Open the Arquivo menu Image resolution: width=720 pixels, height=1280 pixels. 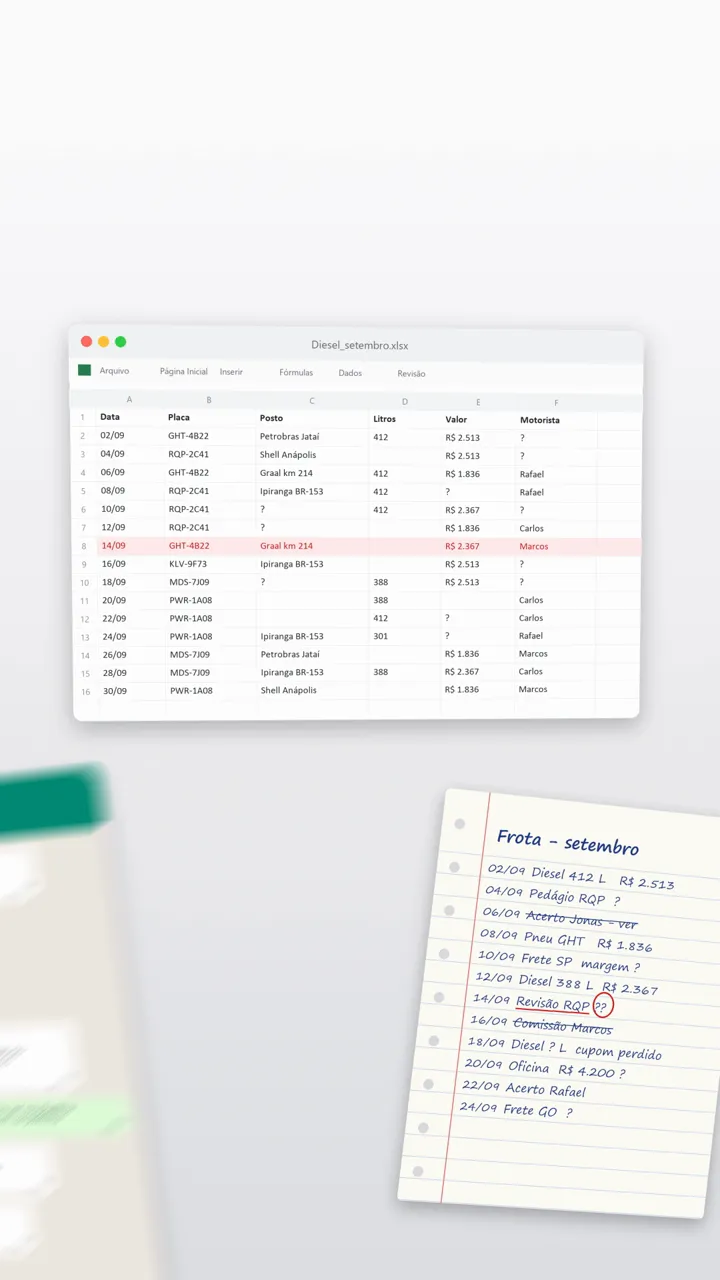point(114,371)
